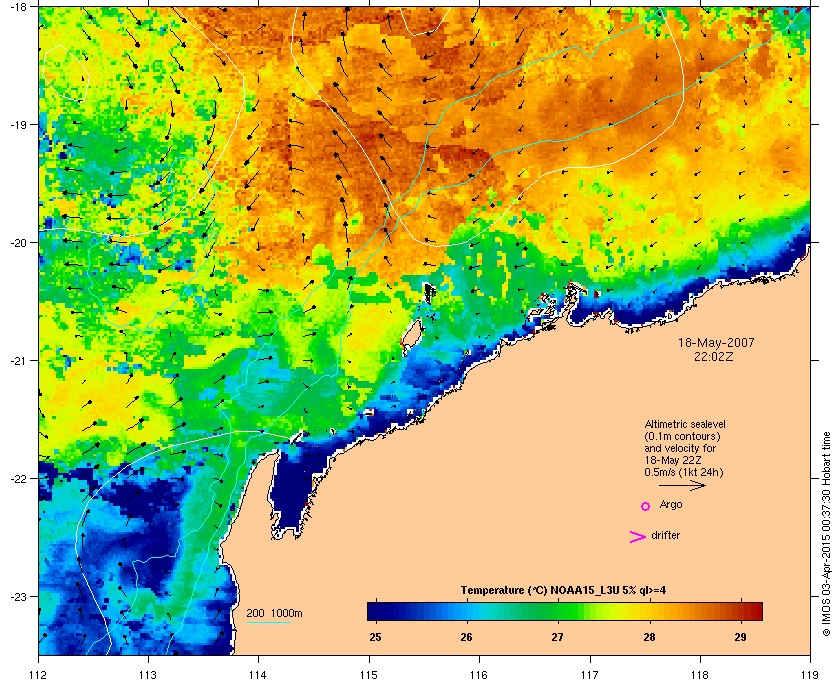Pick the dark red 29 degree end of colorbar

pos(754,611)
